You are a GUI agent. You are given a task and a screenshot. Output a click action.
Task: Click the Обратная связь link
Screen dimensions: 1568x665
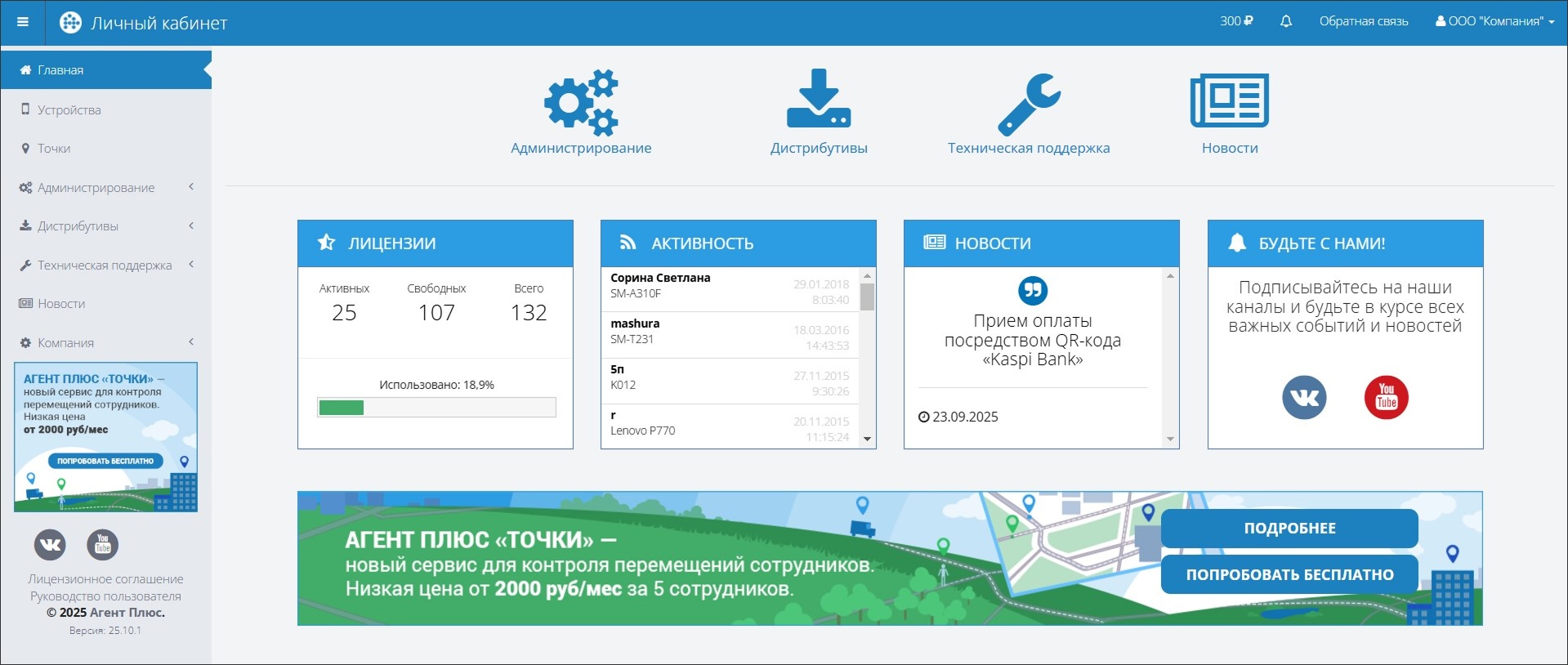[x=1363, y=21]
